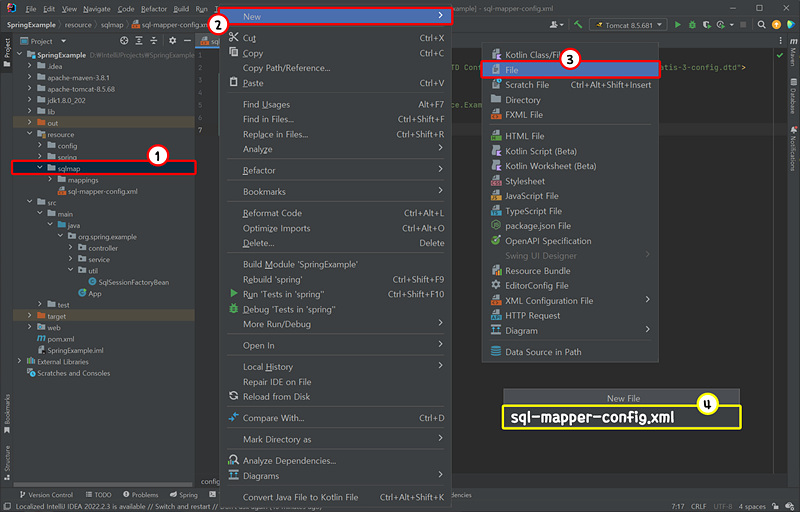Toggle the Project side tab
The width and height of the screenshot is (800, 512).
(7, 52)
